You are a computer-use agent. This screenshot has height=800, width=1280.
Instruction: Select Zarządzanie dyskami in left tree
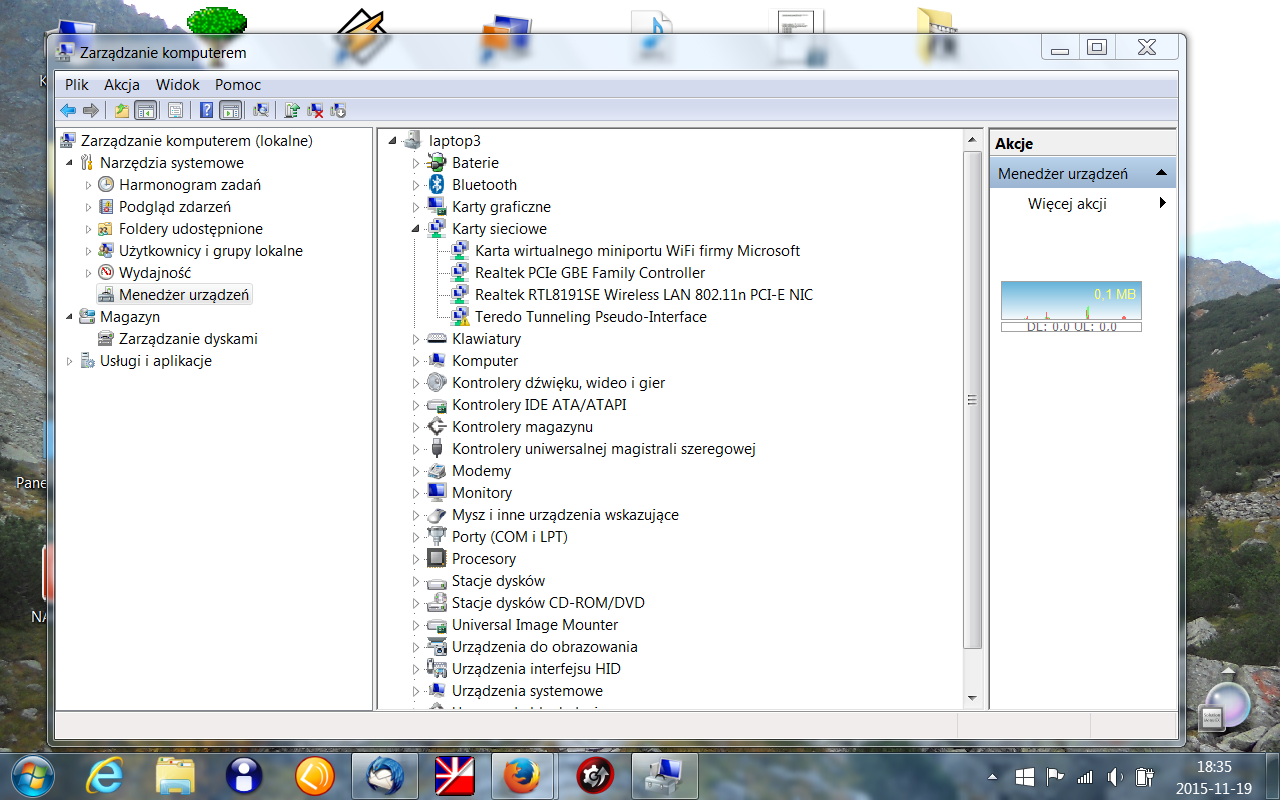[188, 339]
